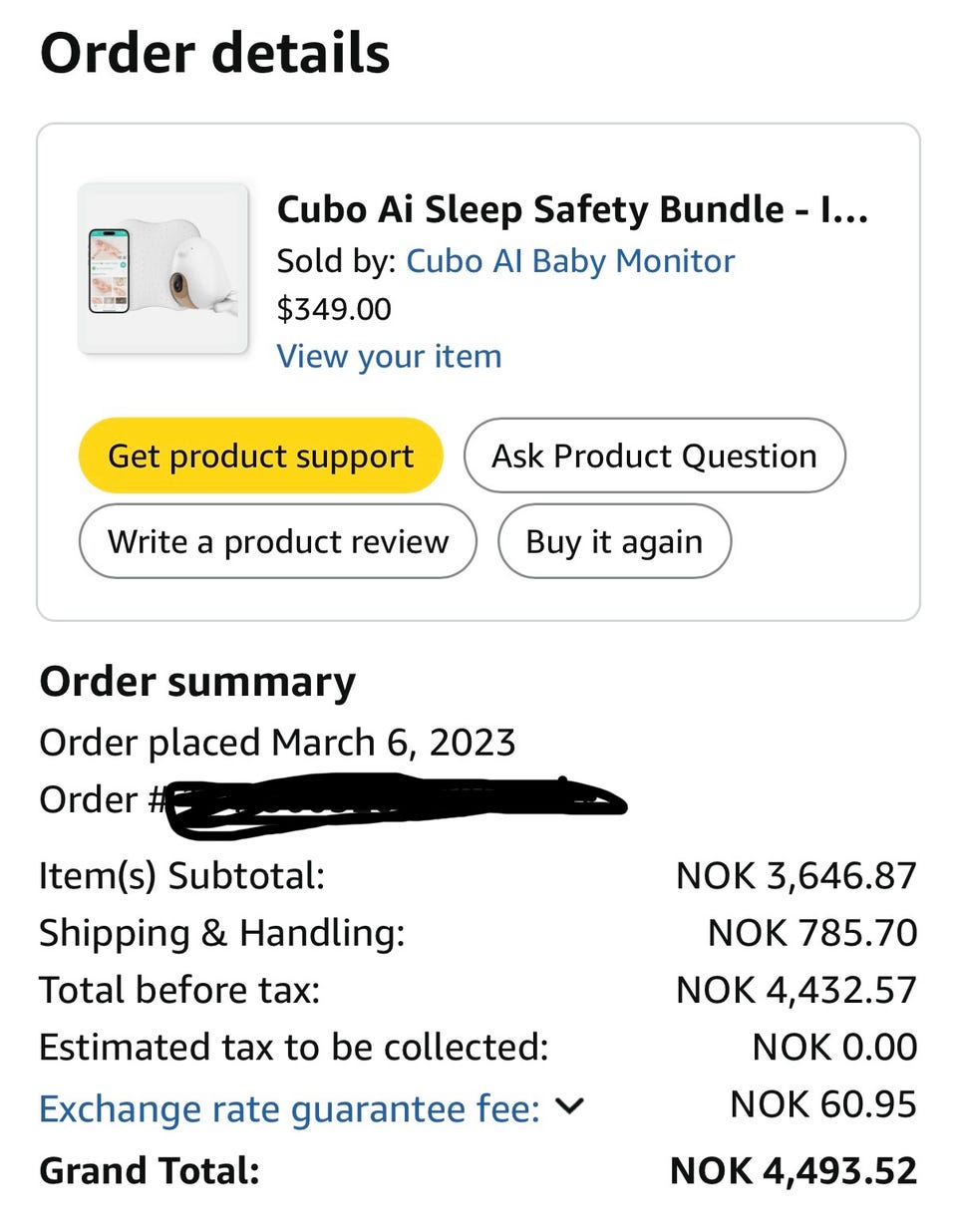Open the Exchange rate guarantee fee link
Viewport: 957px width, 1232px height.
tap(289, 1109)
